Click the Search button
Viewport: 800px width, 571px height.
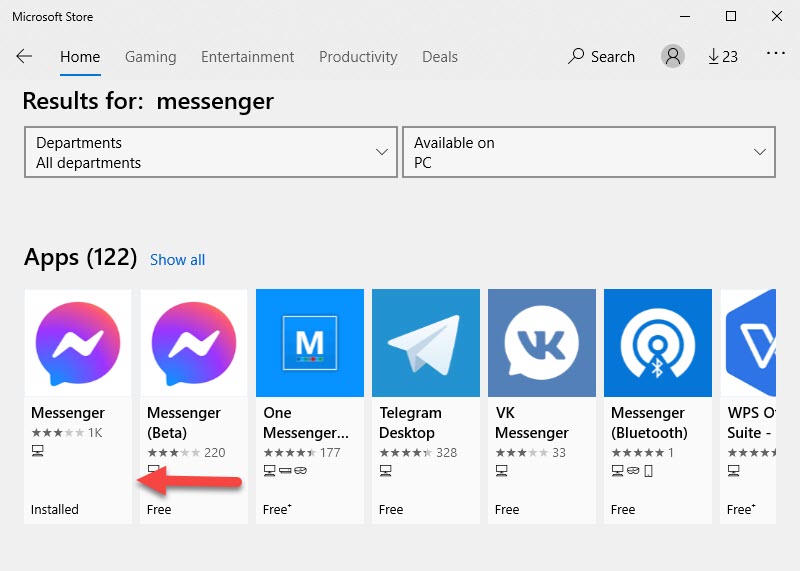coord(602,57)
